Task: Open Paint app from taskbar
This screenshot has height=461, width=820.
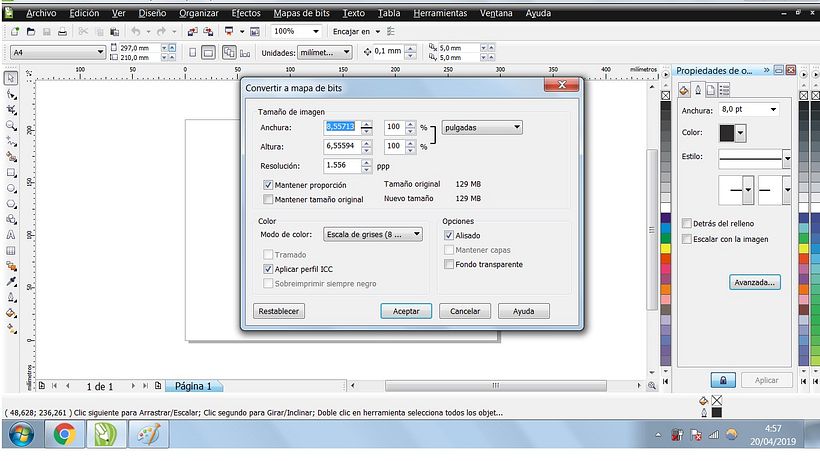Action: pyautogui.click(x=148, y=434)
